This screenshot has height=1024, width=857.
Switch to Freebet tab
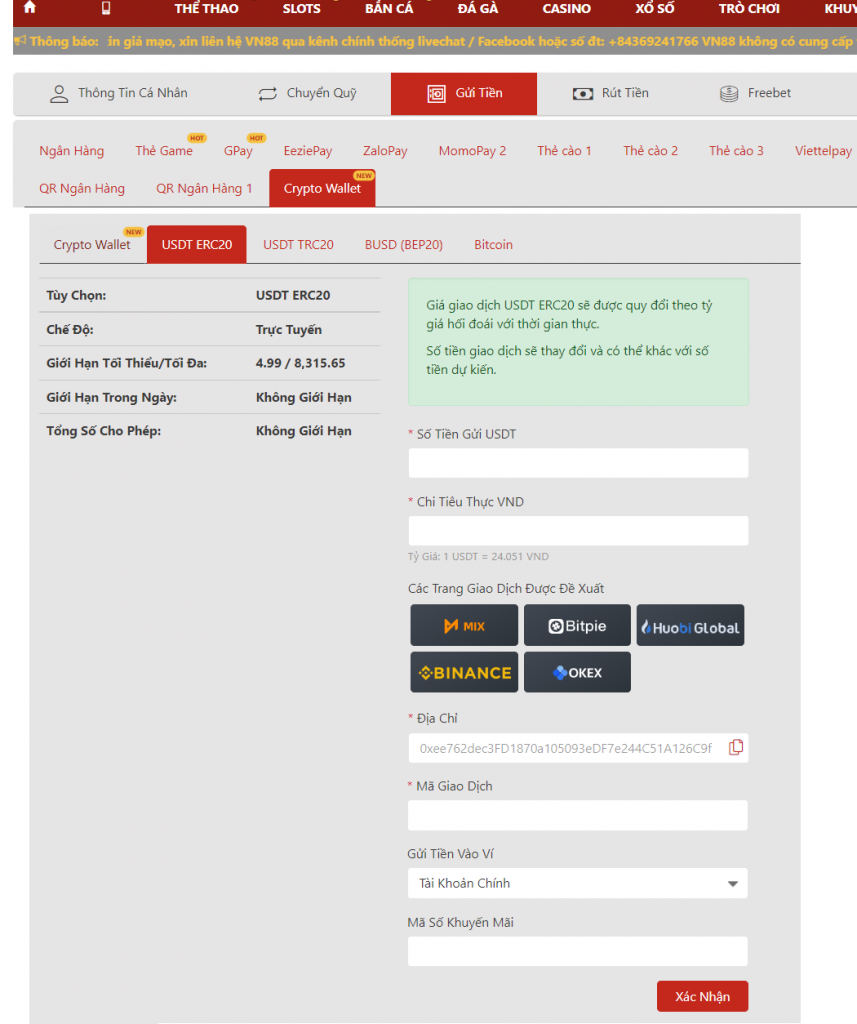755,93
